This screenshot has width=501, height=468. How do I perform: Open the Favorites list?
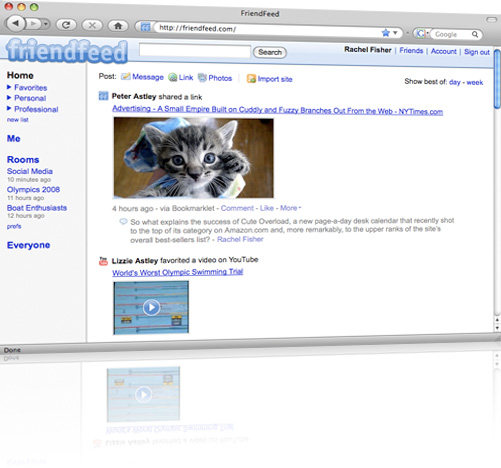pos(30,88)
